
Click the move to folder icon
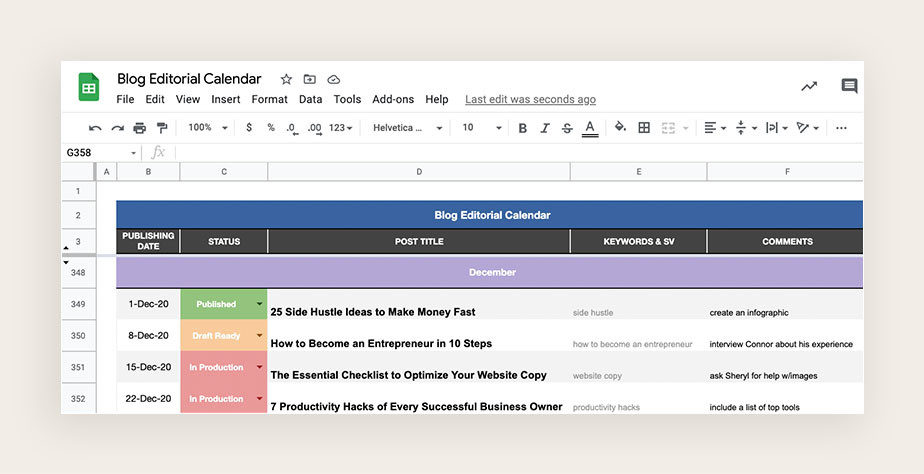[x=309, y=79]
